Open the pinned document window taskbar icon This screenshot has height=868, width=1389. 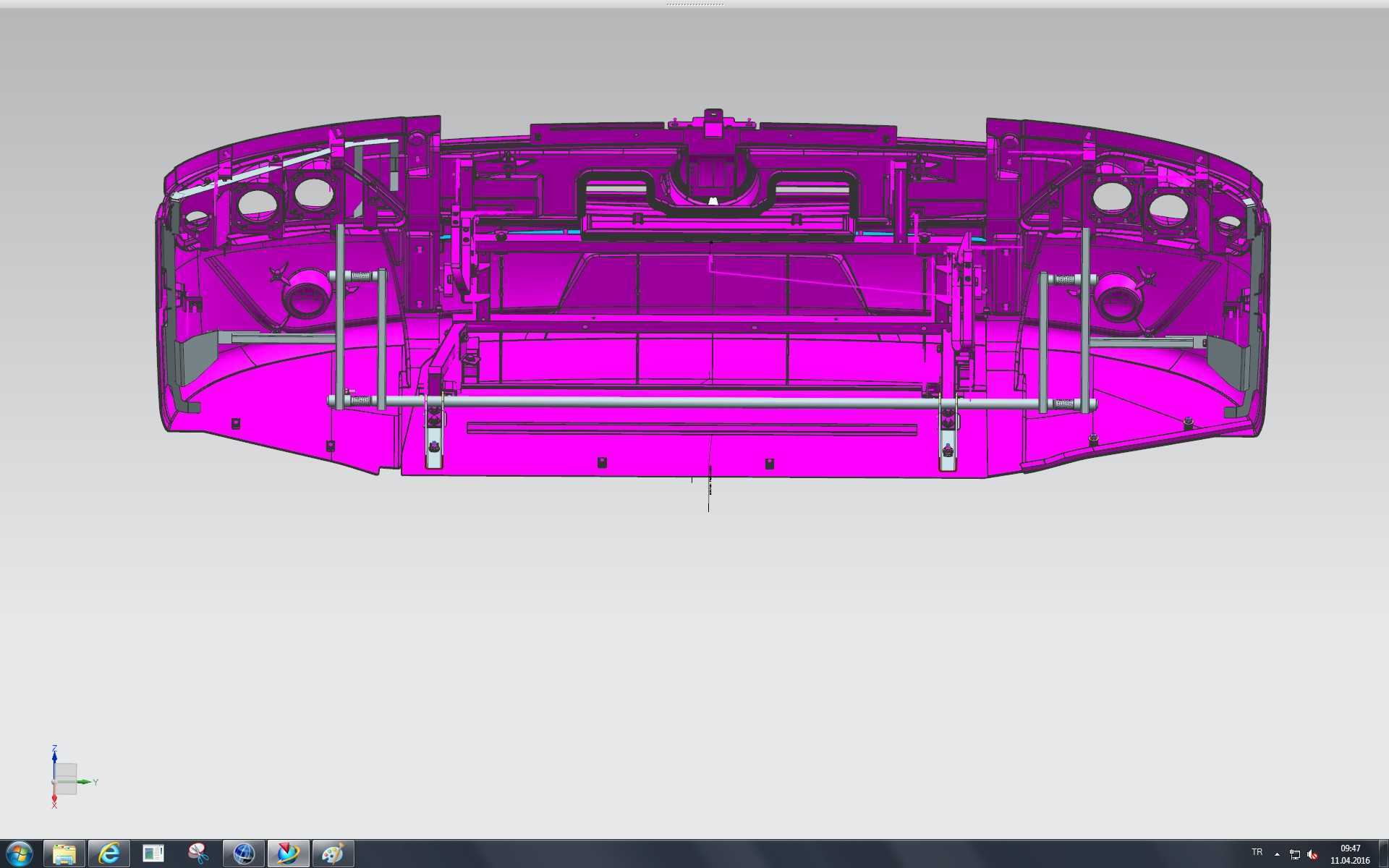(153, 854)
